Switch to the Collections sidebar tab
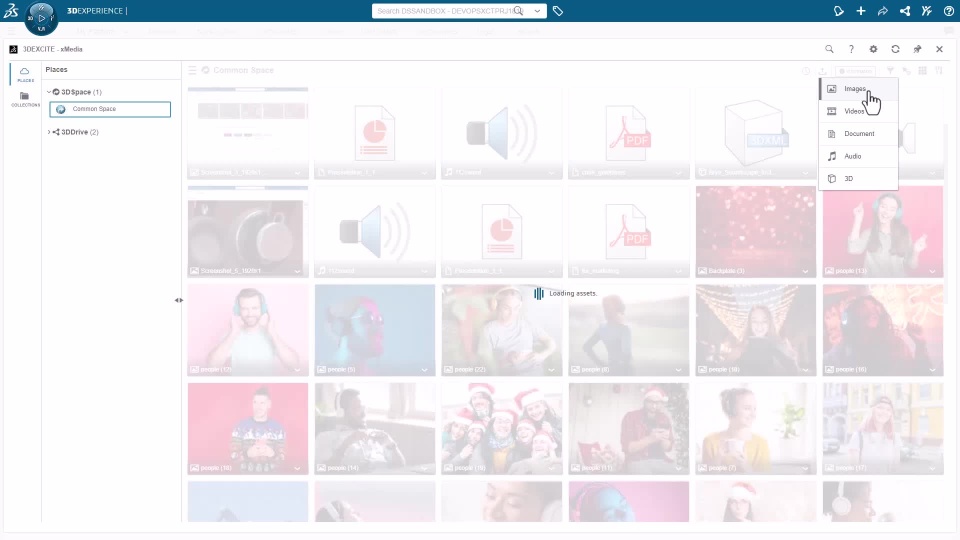 pyautogui.click(x=25, y=99)
